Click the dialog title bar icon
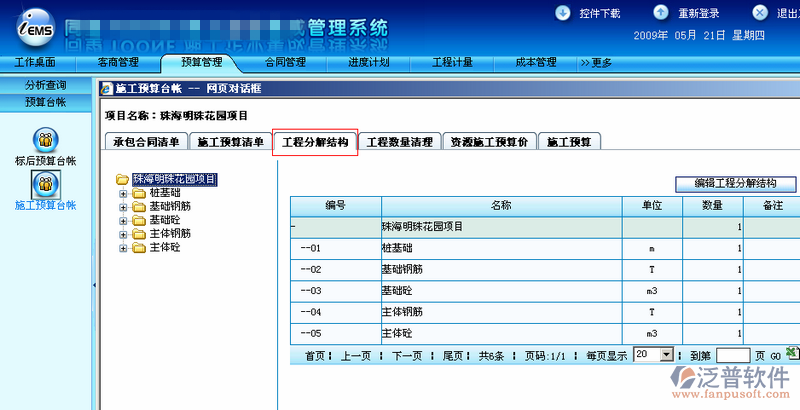800x410 pixels. (107, 88)
